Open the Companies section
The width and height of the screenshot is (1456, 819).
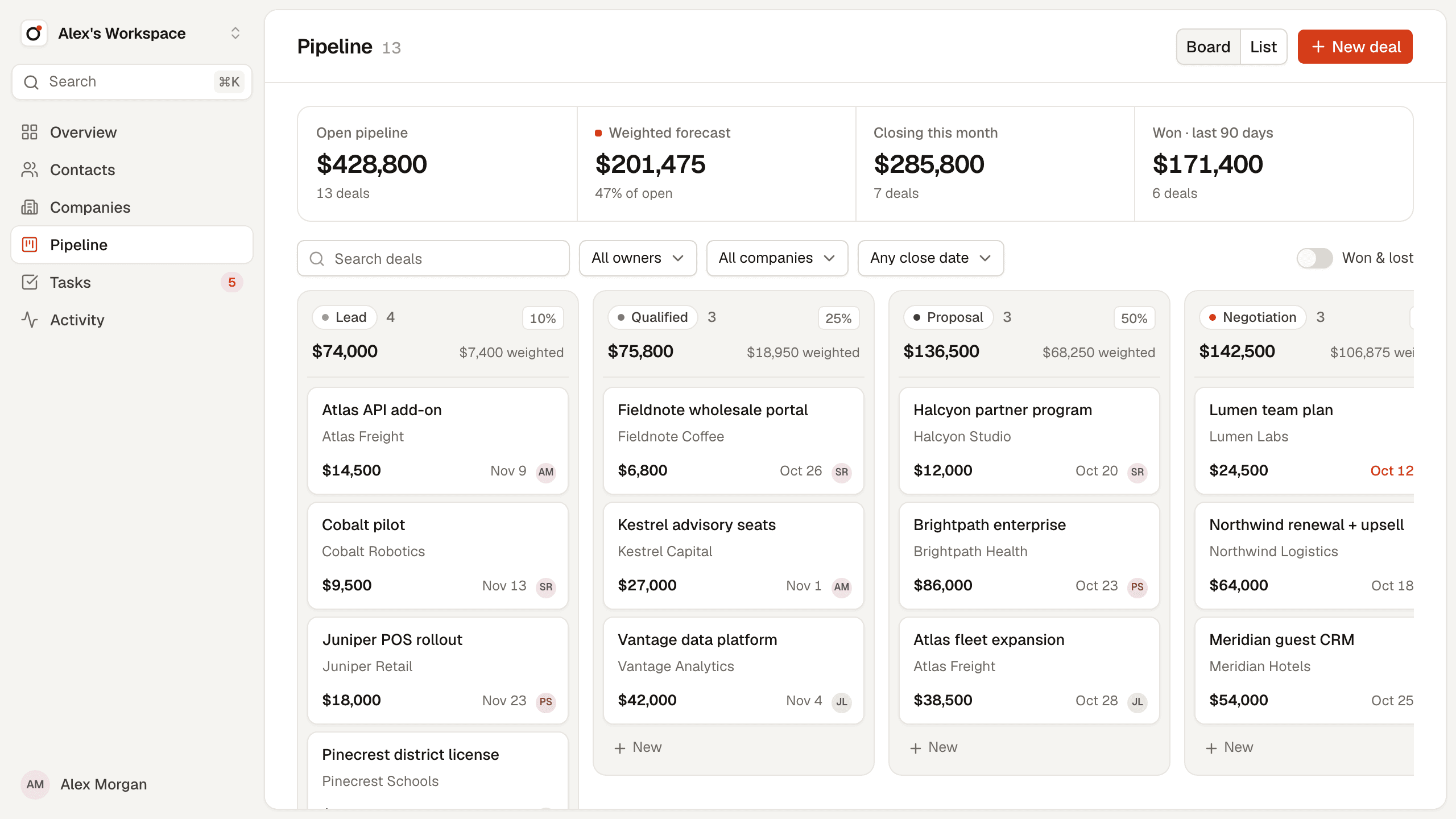132,207
